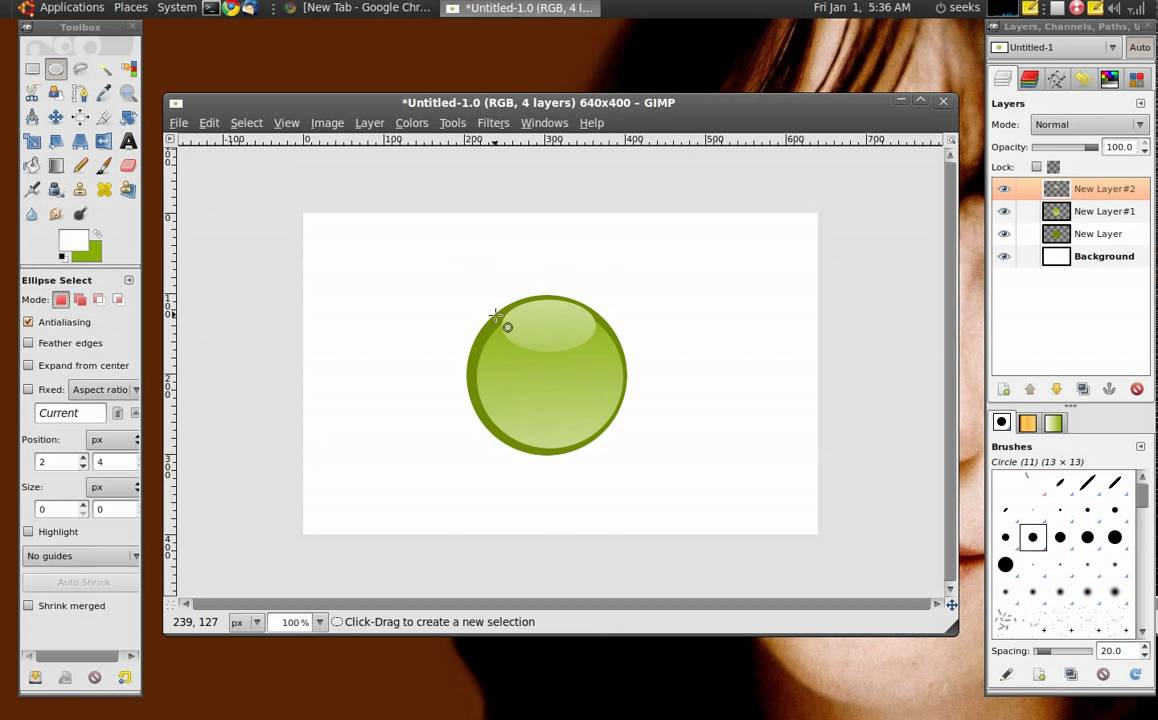
Task: Enable Expand from center checkbox
Action: [28, 365]
